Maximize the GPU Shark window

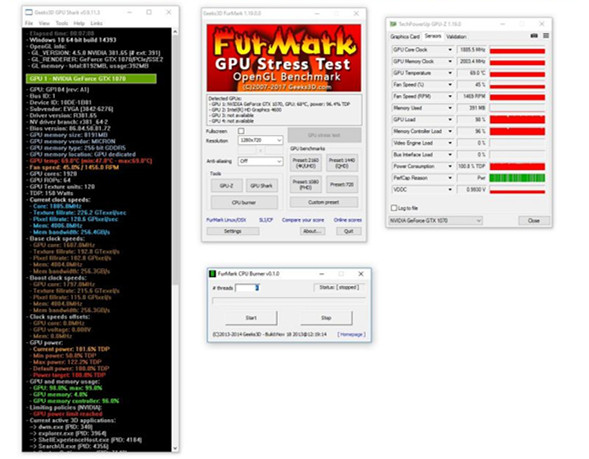[x=149, y=12]
